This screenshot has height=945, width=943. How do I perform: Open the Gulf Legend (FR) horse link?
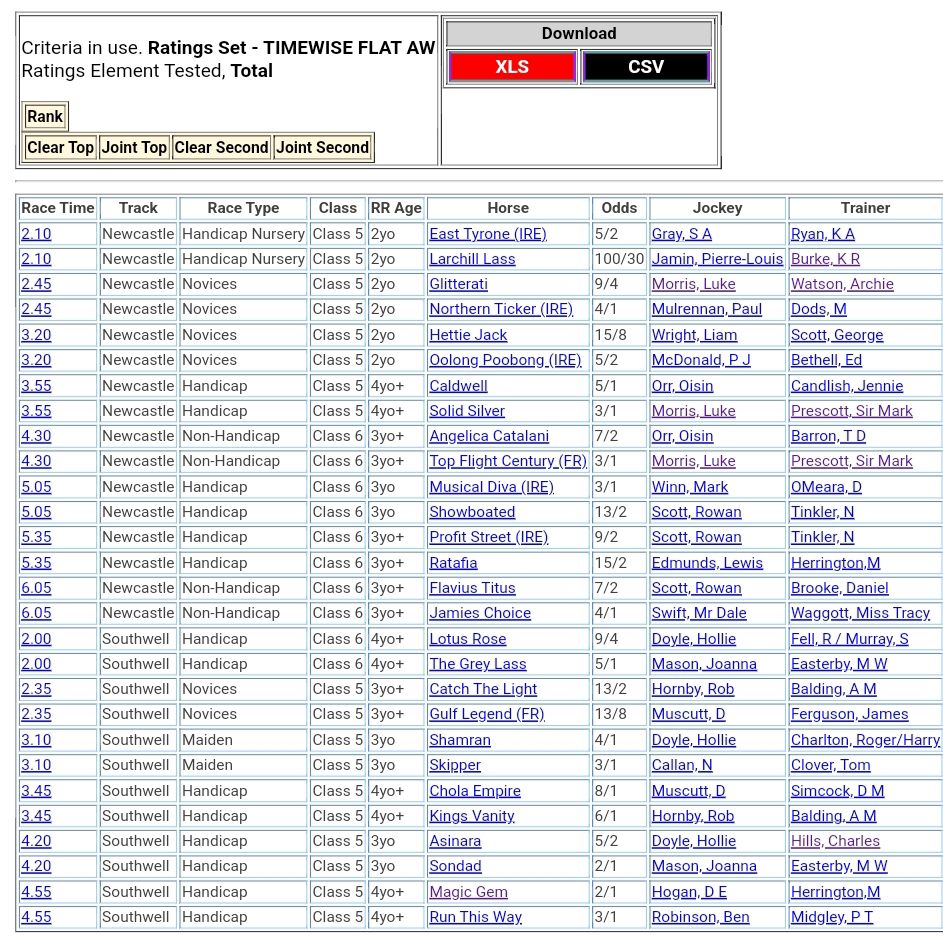(x=486, y=714)
